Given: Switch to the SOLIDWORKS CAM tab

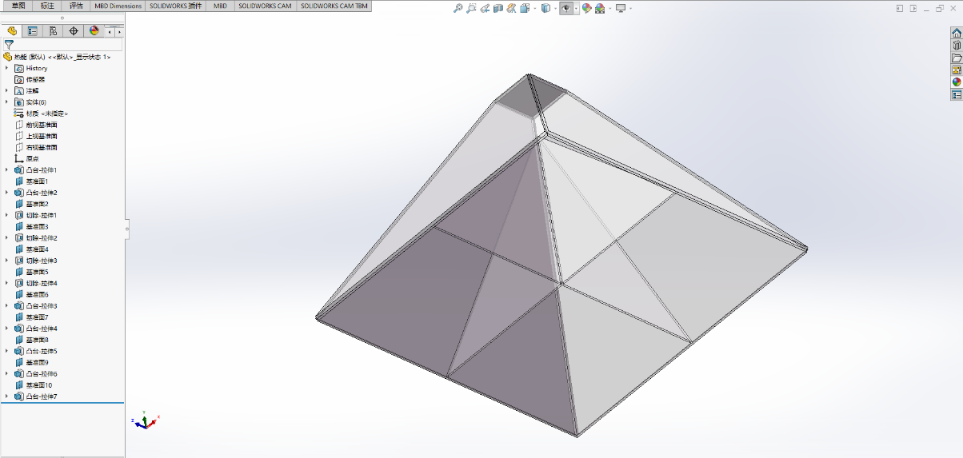Looking at the screenshot, I should pyautogui.click(x=264, y=5).
